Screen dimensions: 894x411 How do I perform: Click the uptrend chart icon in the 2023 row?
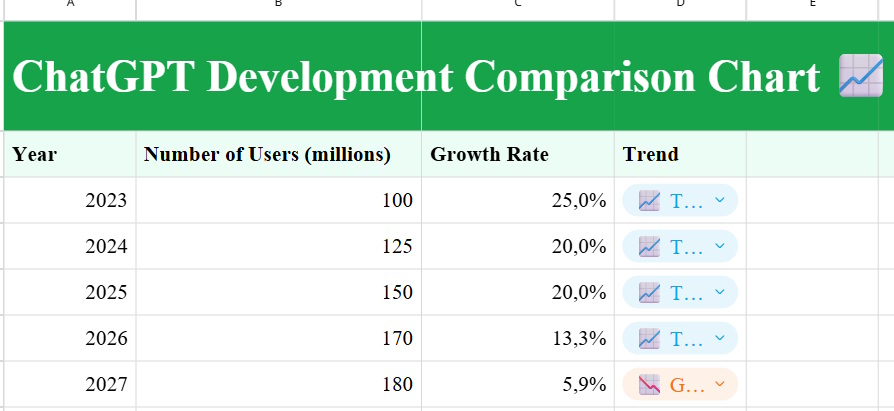(649, 201)
